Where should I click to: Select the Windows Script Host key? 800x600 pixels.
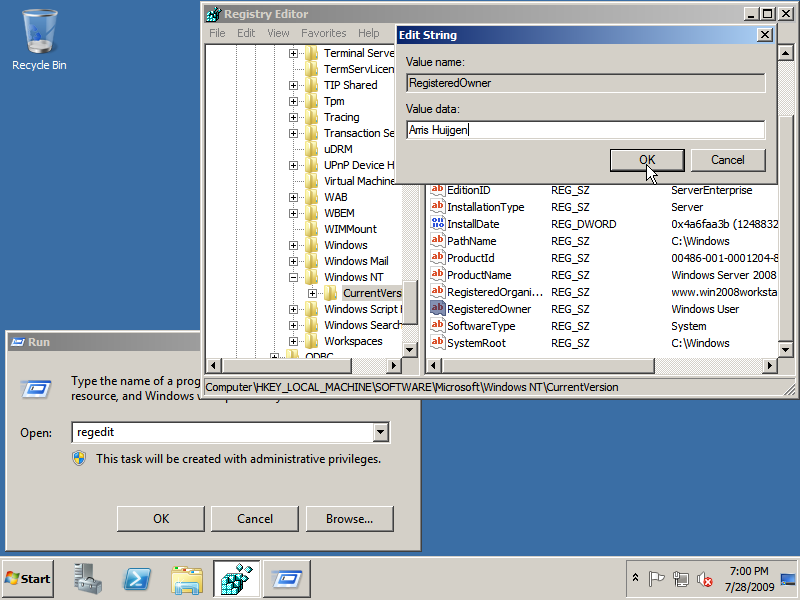[x=363, y=309]
